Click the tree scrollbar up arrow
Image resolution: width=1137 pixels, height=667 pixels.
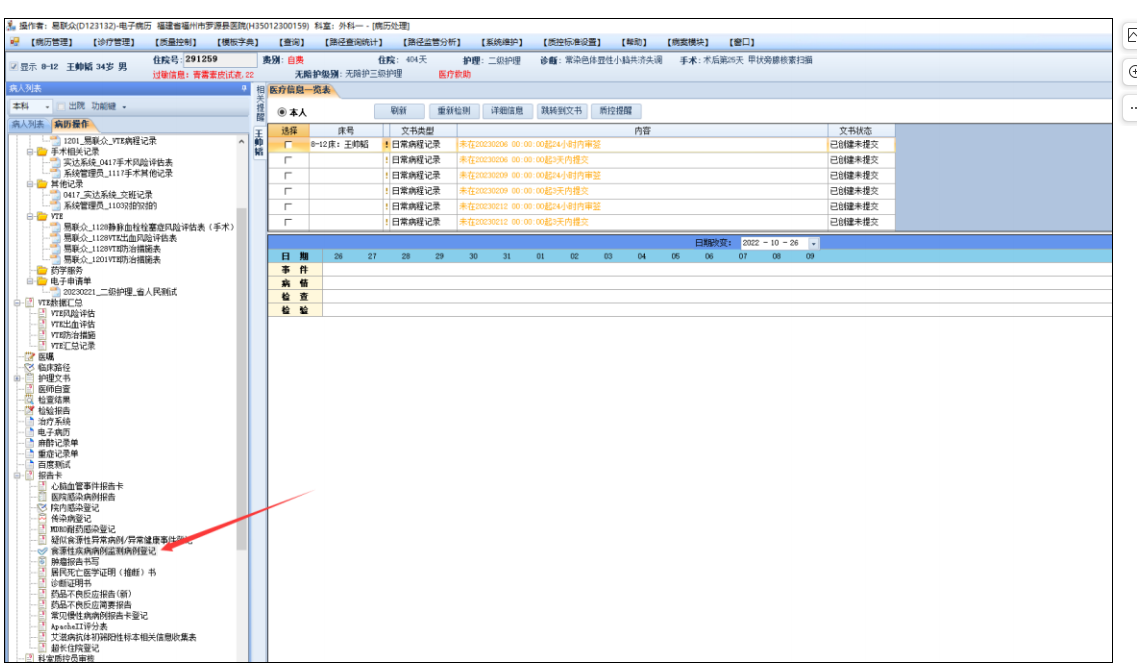(241, 142)
